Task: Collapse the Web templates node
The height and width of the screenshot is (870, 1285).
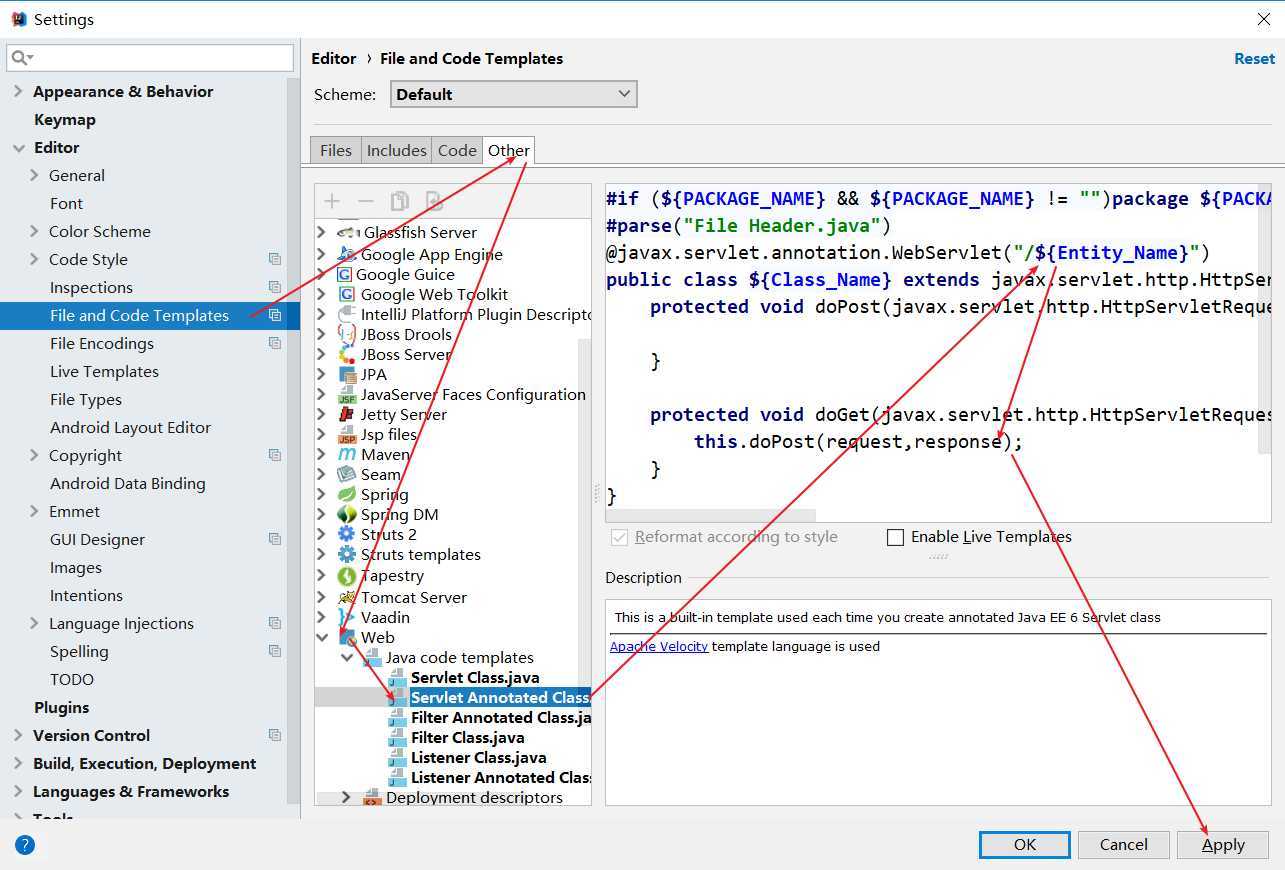Action: coord(323,637)
